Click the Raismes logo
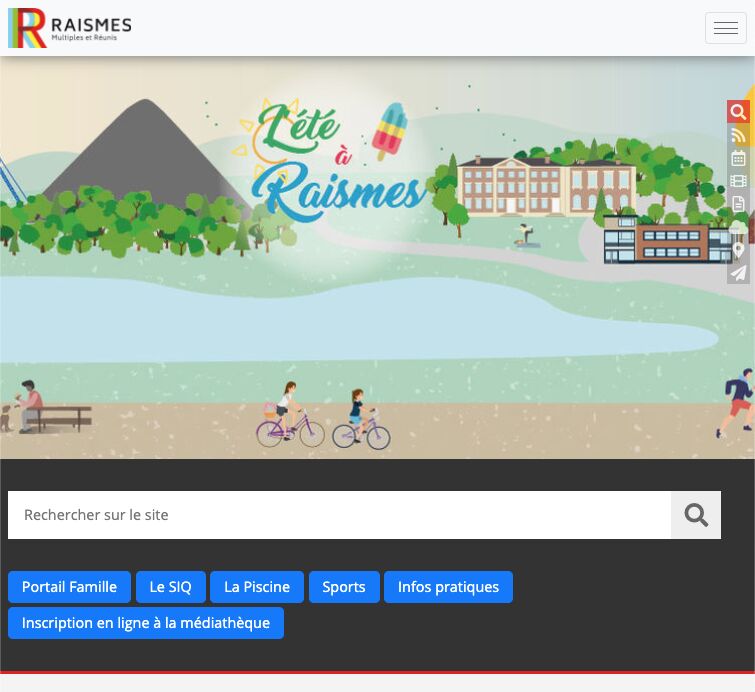755x692 pixels. [x=70, y=28]
